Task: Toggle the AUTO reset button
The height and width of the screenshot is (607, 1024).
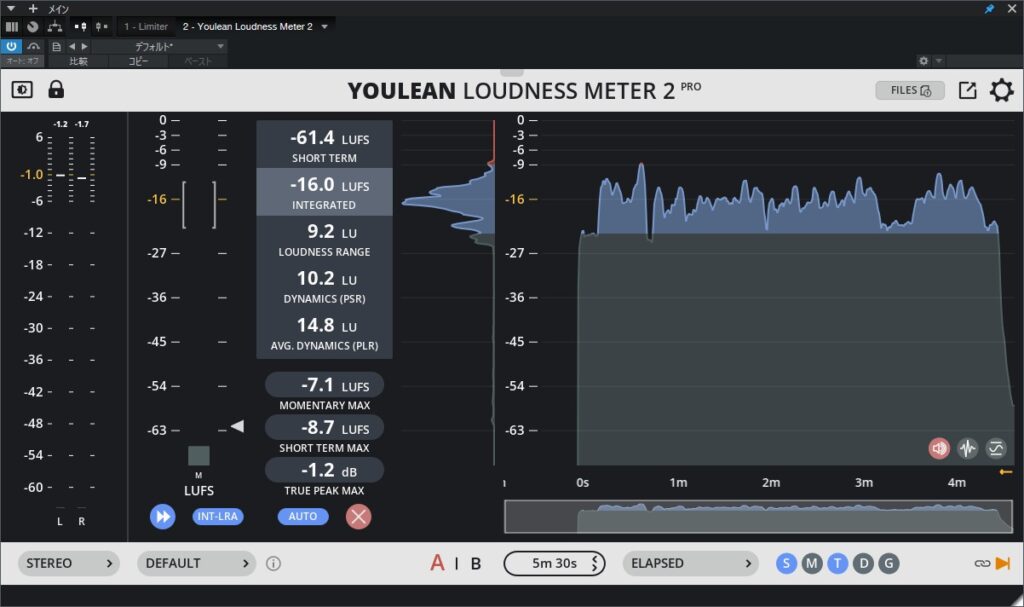Action: pyautogui.click(x=303, y=516)
